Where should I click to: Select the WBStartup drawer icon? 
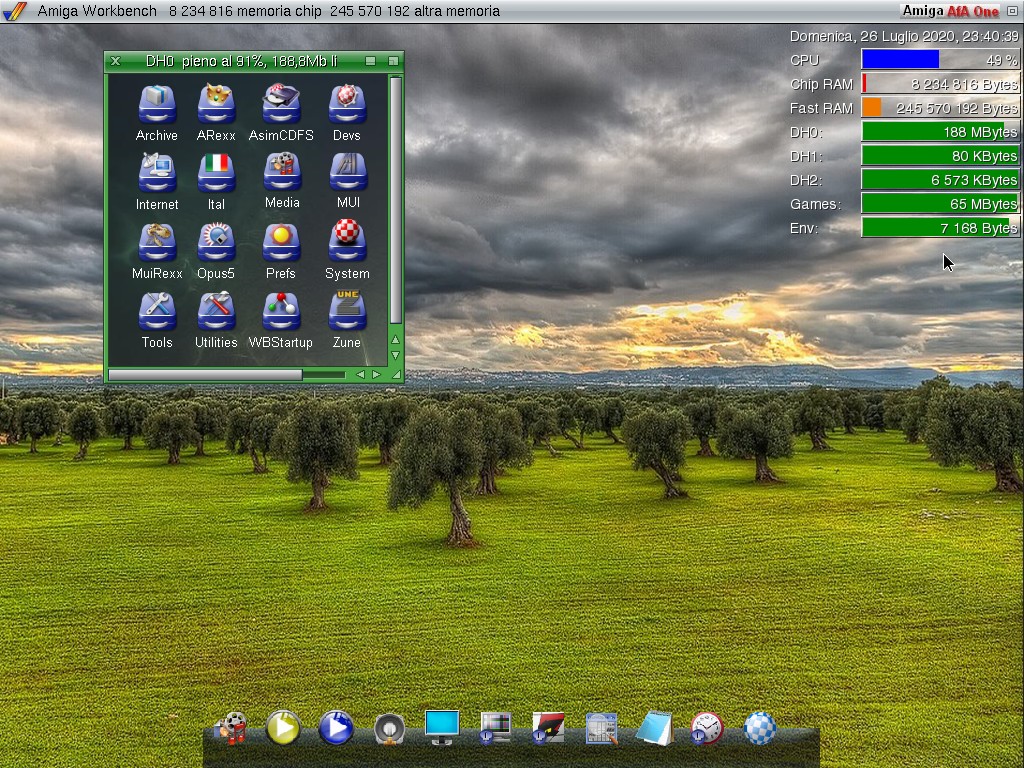click(281, 311)
